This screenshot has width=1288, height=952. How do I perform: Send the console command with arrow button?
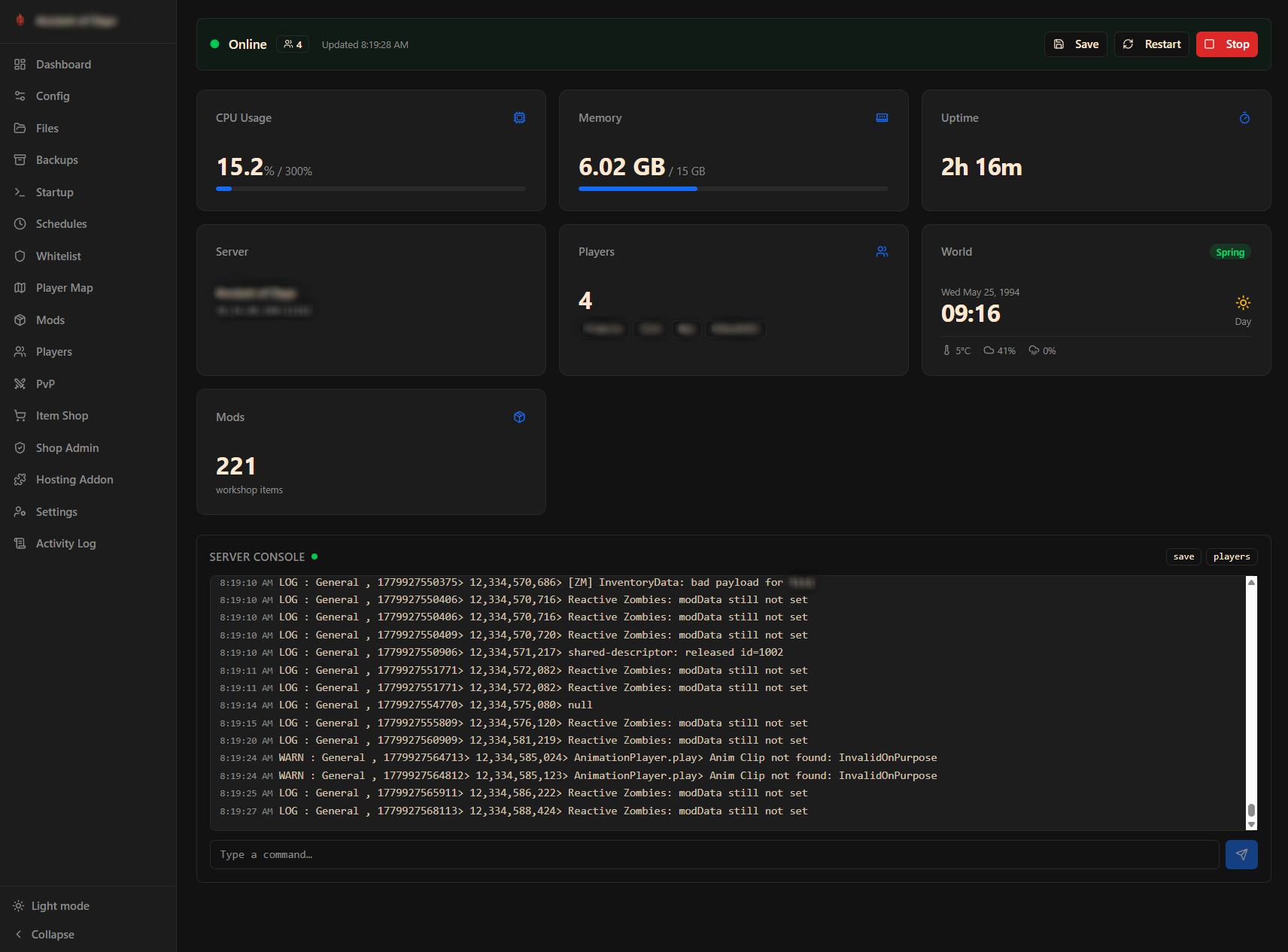click(1241, 854)
